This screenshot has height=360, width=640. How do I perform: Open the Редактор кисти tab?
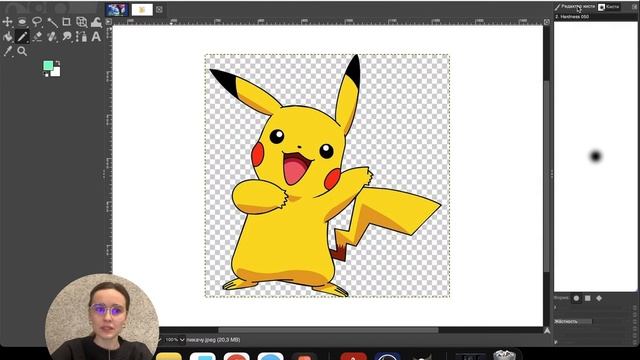575,7
